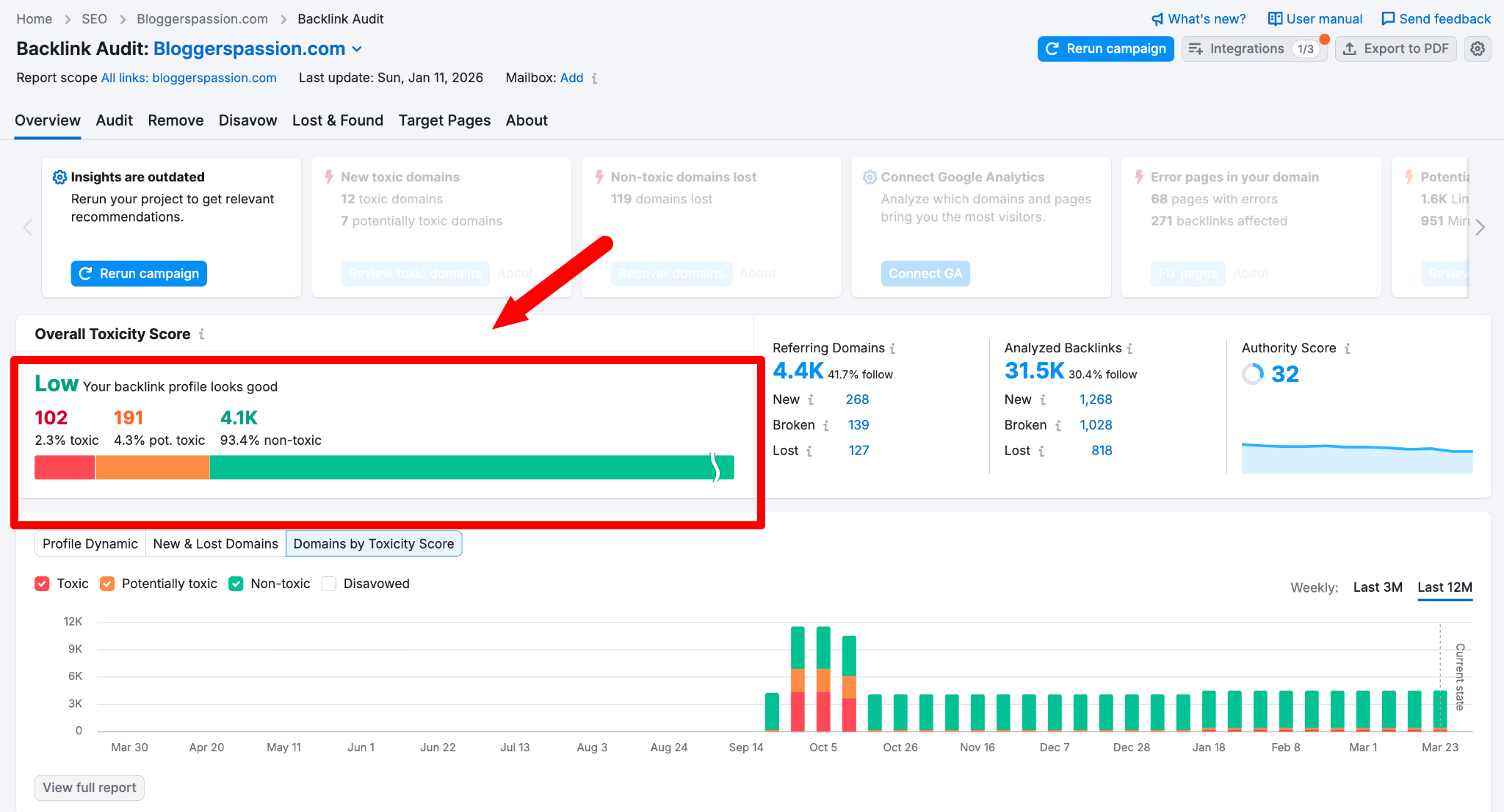This screenshot has width=1504, height=812.
Task: Toggle the Potentially toxic checkbox
Action: (x=107, y=584)
